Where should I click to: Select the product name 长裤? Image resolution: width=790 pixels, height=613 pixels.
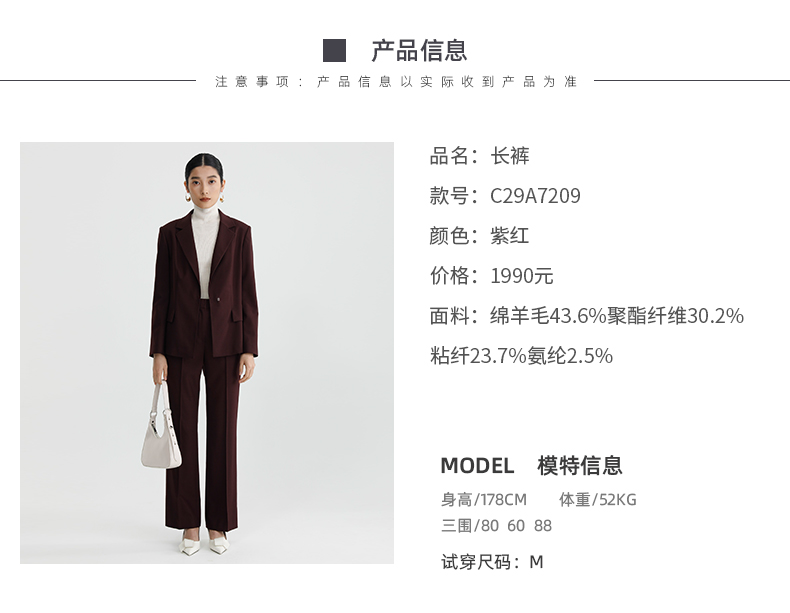click(510, 156)
